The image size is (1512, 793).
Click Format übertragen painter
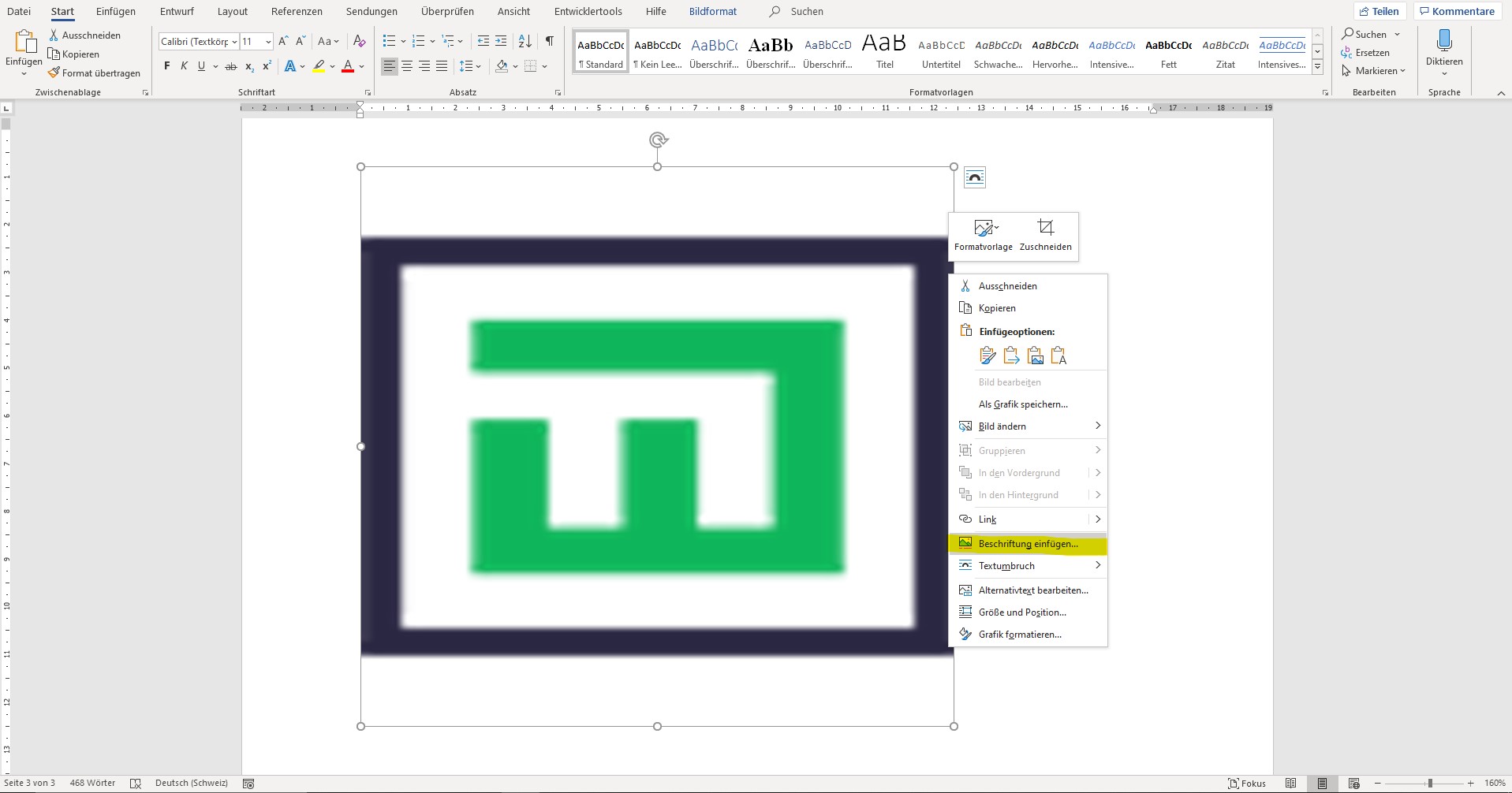click(94, 73)
